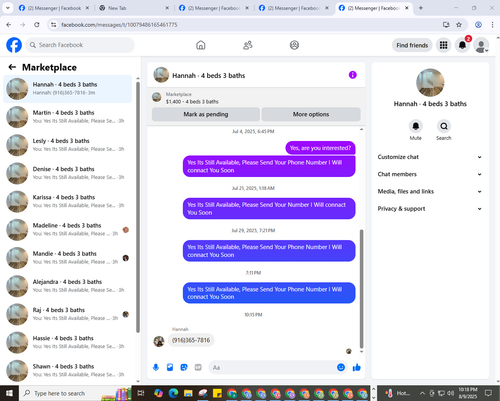Go back from Marketplace with arrow
Image resolution: width=500 pixels, height=401 pixels.
coord(12,67)
